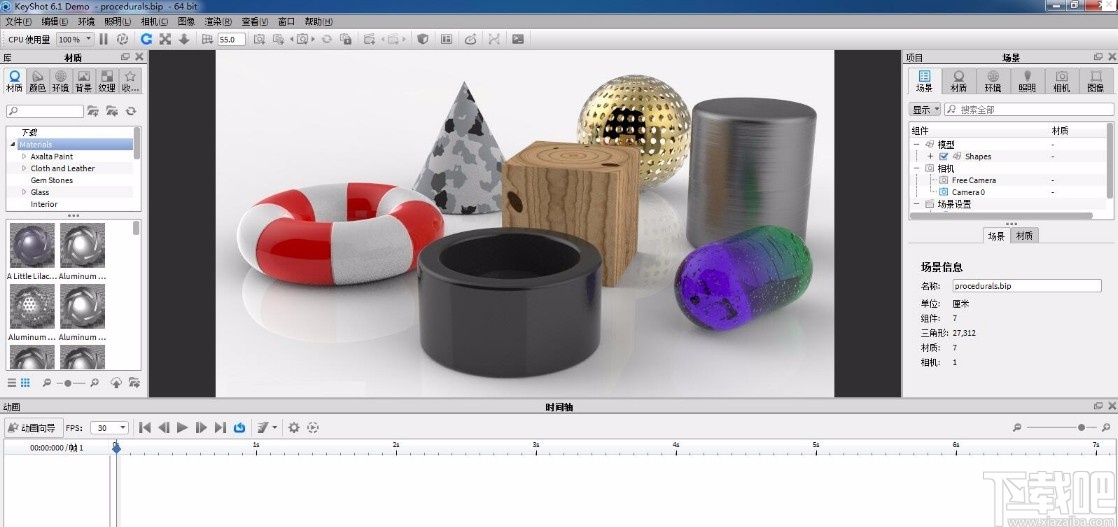Click the thumbnail size slider in the library
The height and width of the screenshot is (527, 1118).
pyautogui.click(x=68, y=383)
